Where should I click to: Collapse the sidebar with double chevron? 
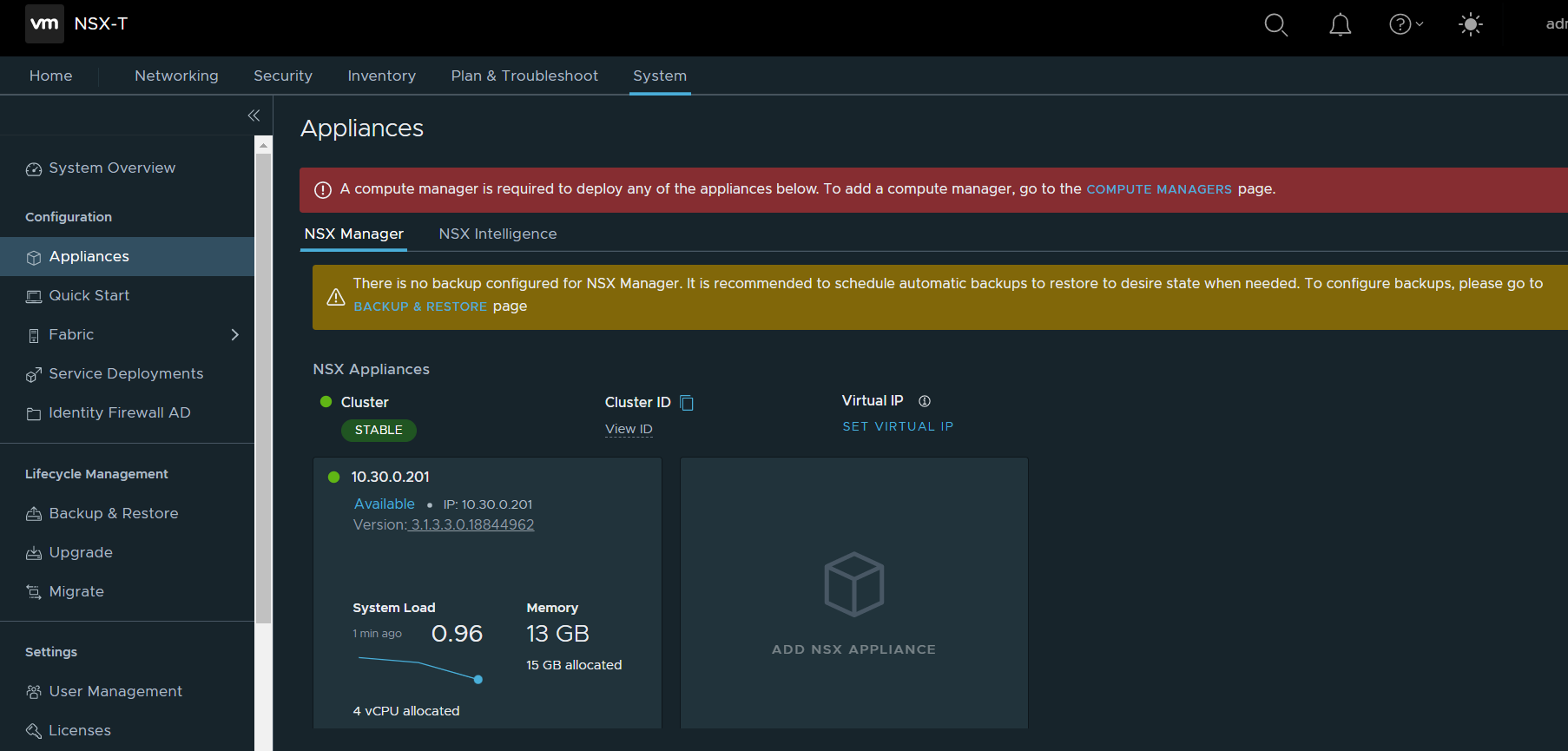(x=254, y=115)
